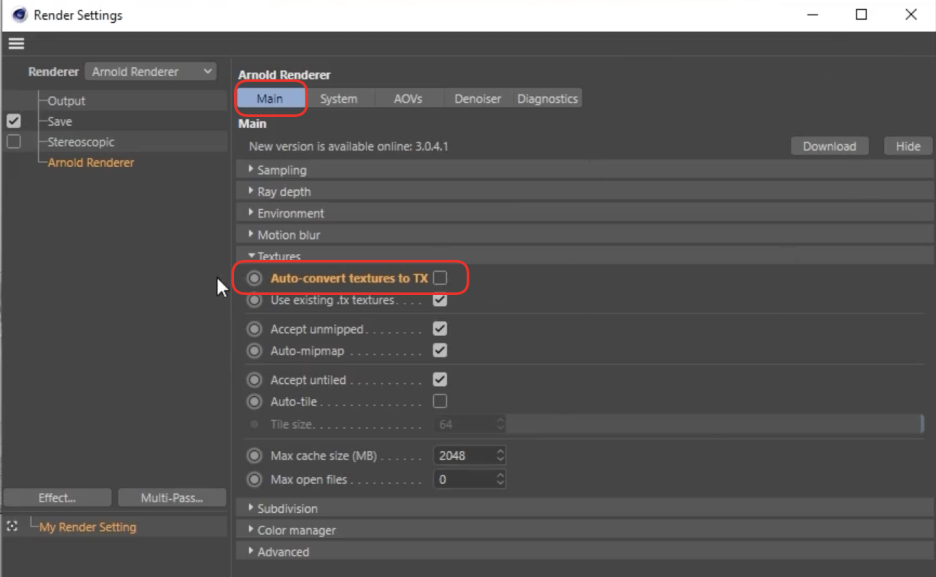Disable the Auto-mipmap checkbox
The height and width of the screenshot is (577, 936).
(x=440, y=350)
